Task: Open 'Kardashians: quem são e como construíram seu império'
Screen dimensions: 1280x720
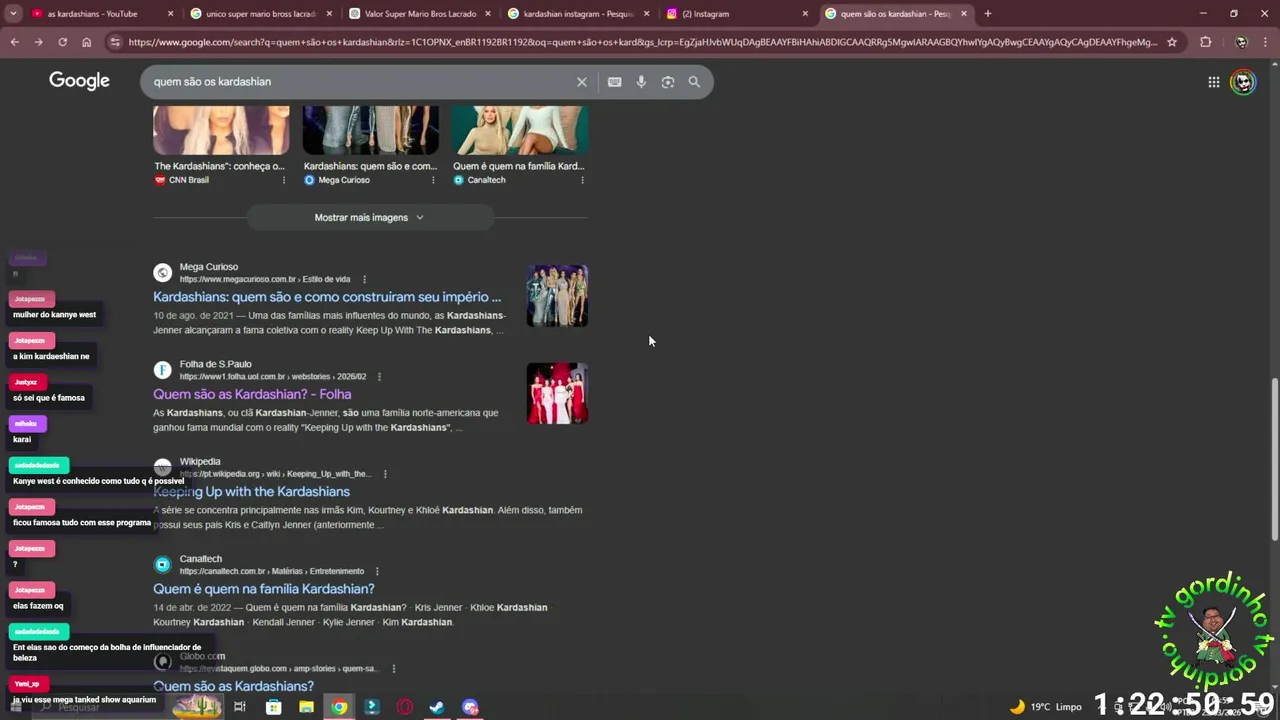Action: 327,297
